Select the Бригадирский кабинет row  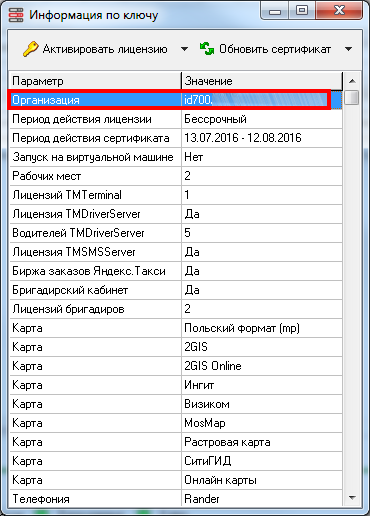(x=176, y=290)
